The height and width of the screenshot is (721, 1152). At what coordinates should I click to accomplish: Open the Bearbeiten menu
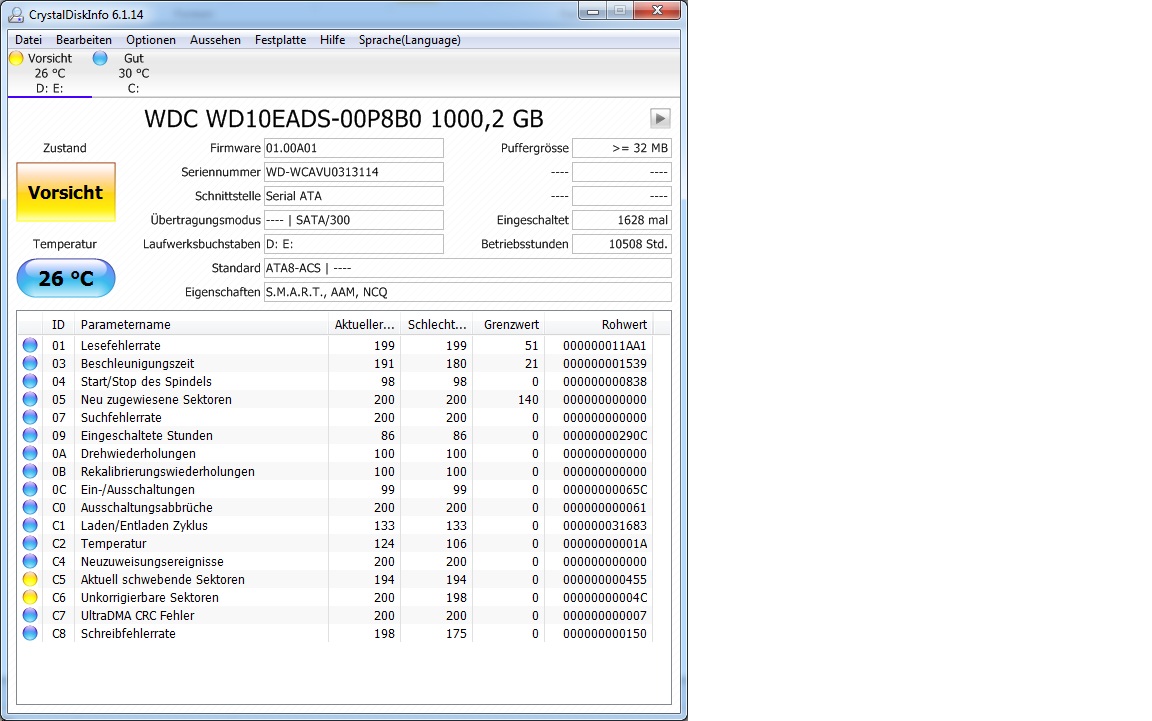84,40
